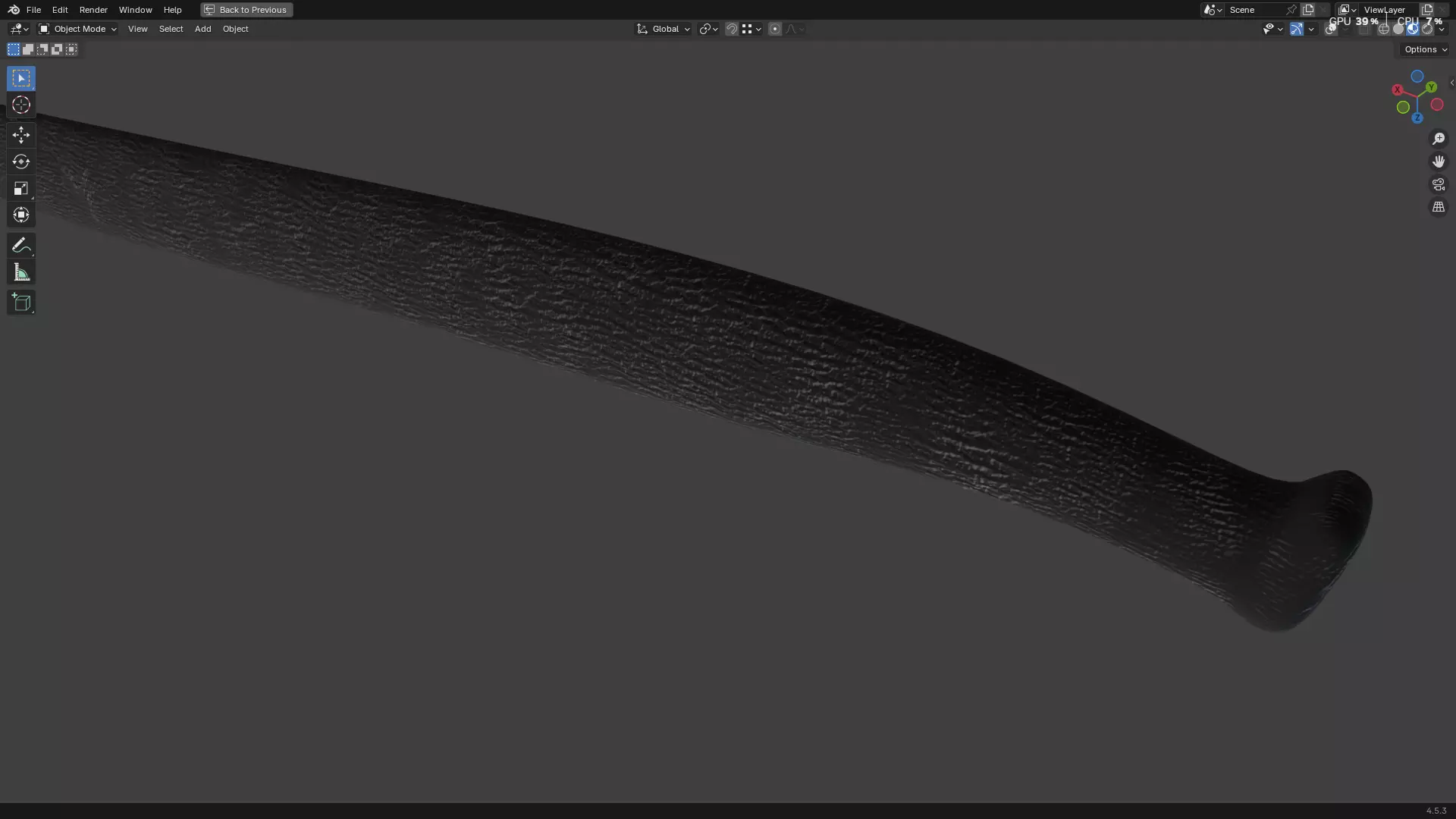Toggle the camera view
Screen dimensions: 1456x819
tap(1439, 184)
